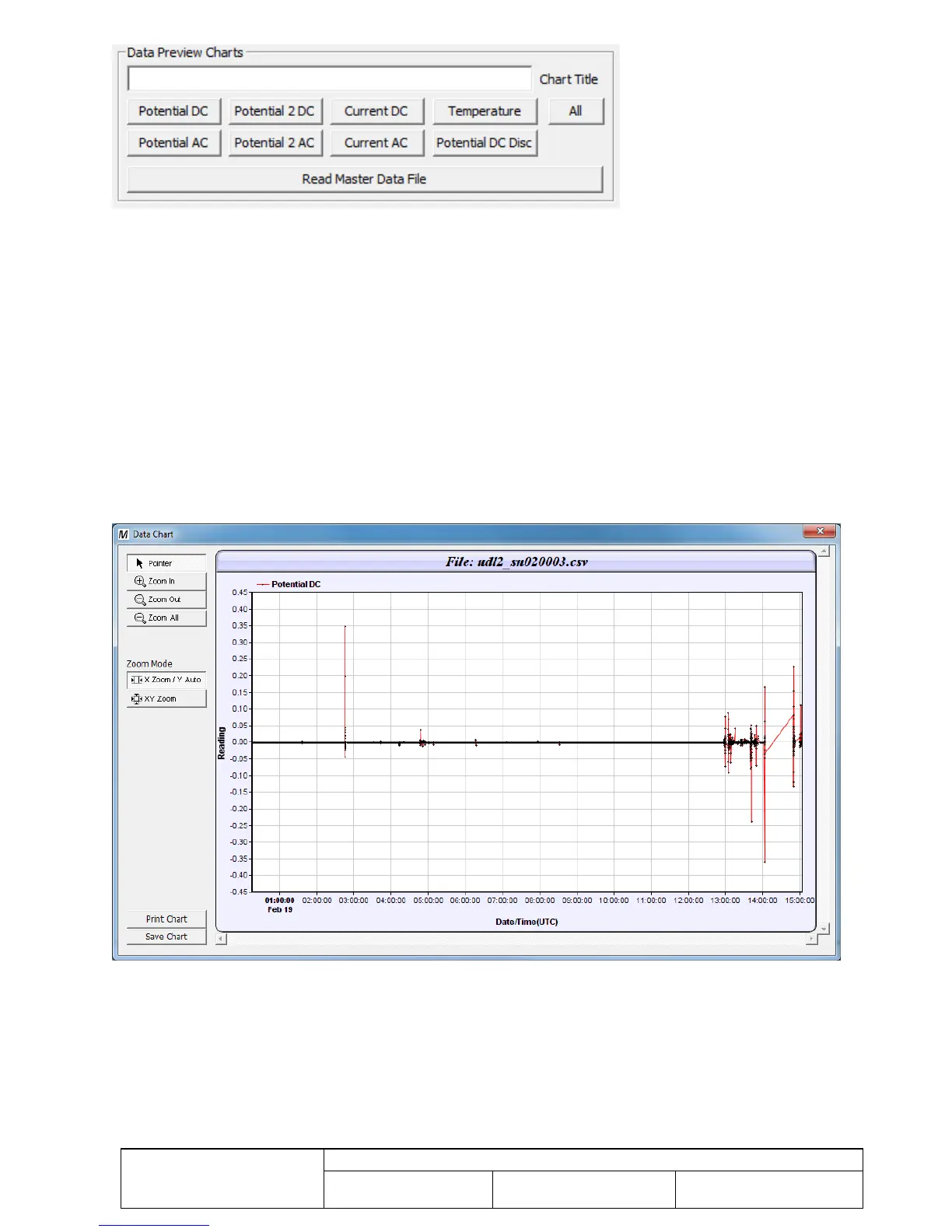This screenshot has width=952, height=1232.
Task: Click the All charts button
Action: 576,111
